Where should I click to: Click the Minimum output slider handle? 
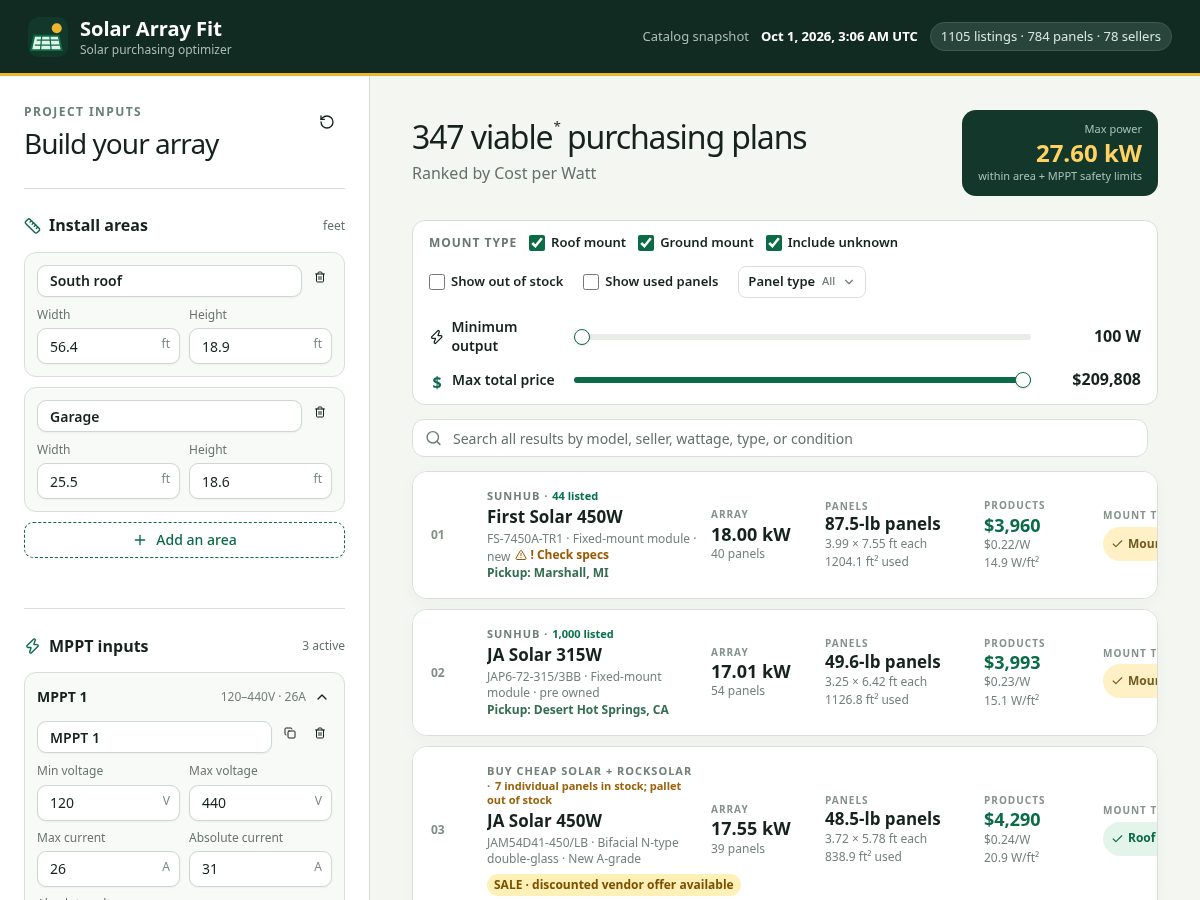click(582, 337)
